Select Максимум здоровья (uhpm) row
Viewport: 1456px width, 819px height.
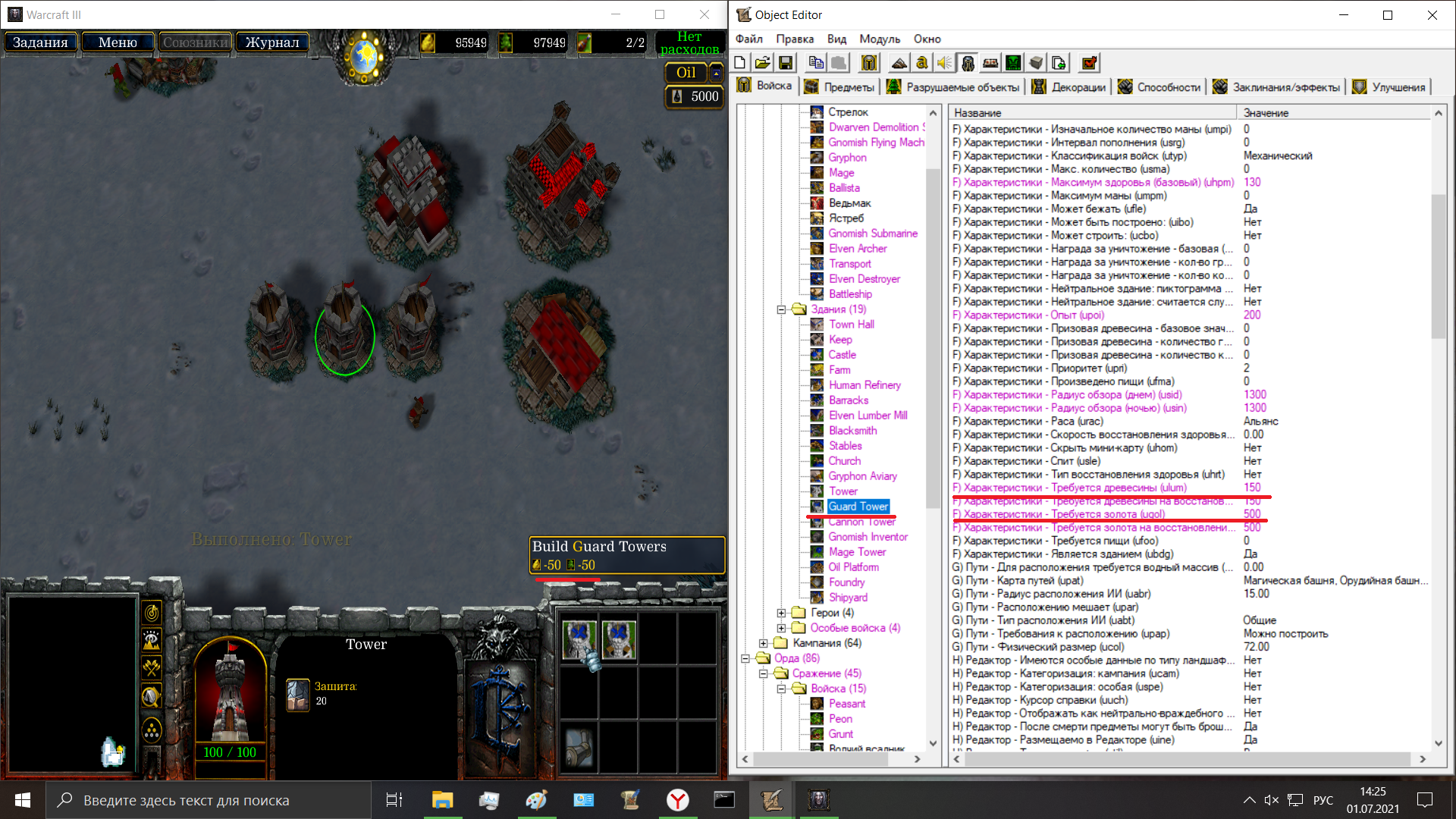(1189, 182)
